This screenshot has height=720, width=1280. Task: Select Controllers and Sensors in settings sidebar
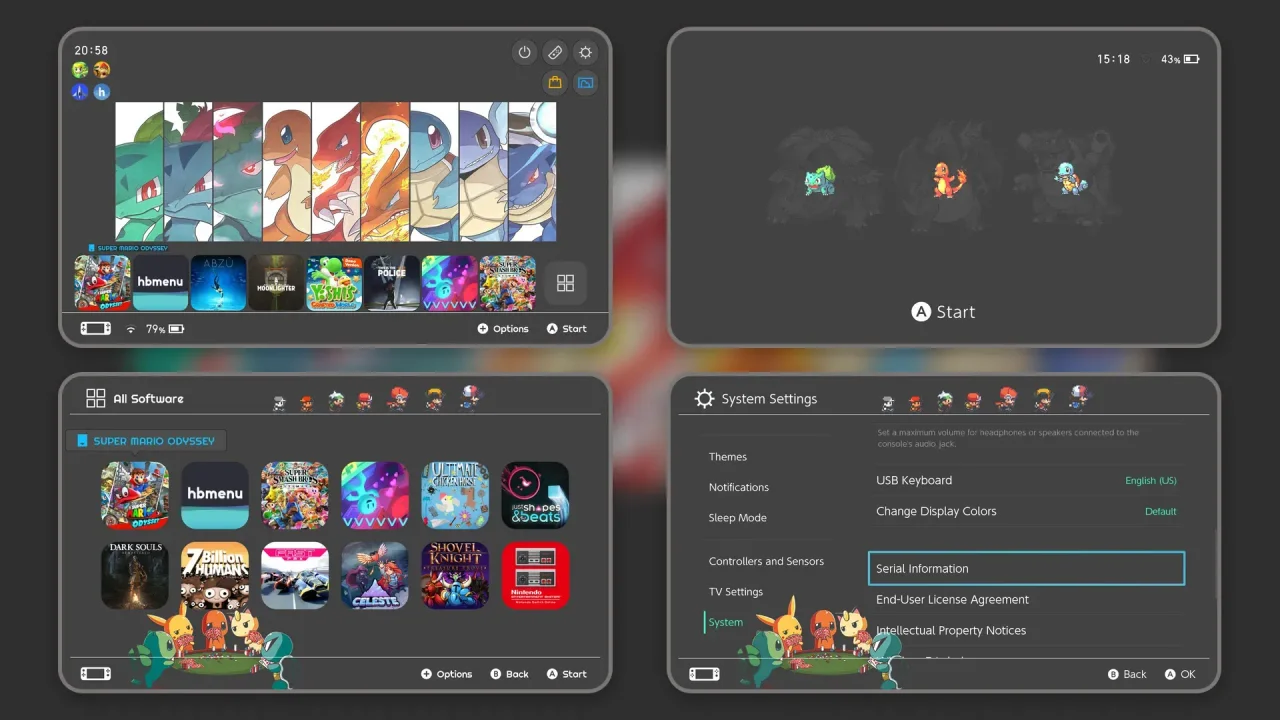click(x=767, y=562)
